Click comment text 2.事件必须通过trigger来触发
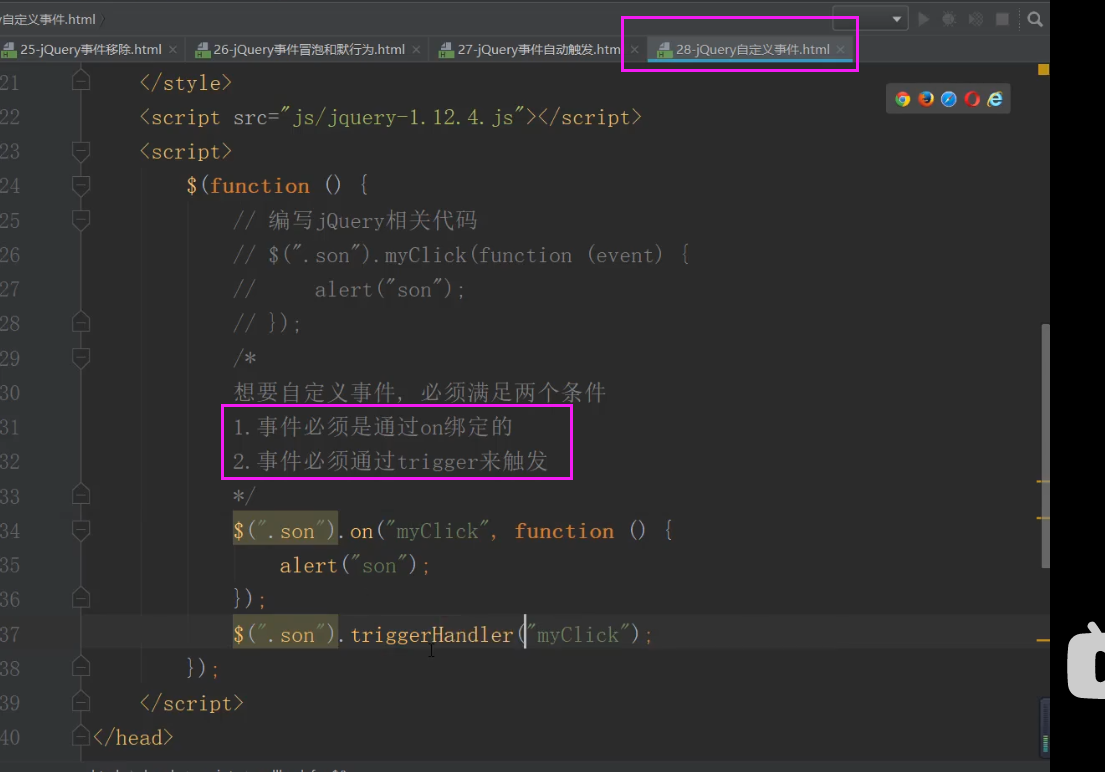The height and width of the screenshot is (772, 1105). pyautogui.click(x=390, y=461)
